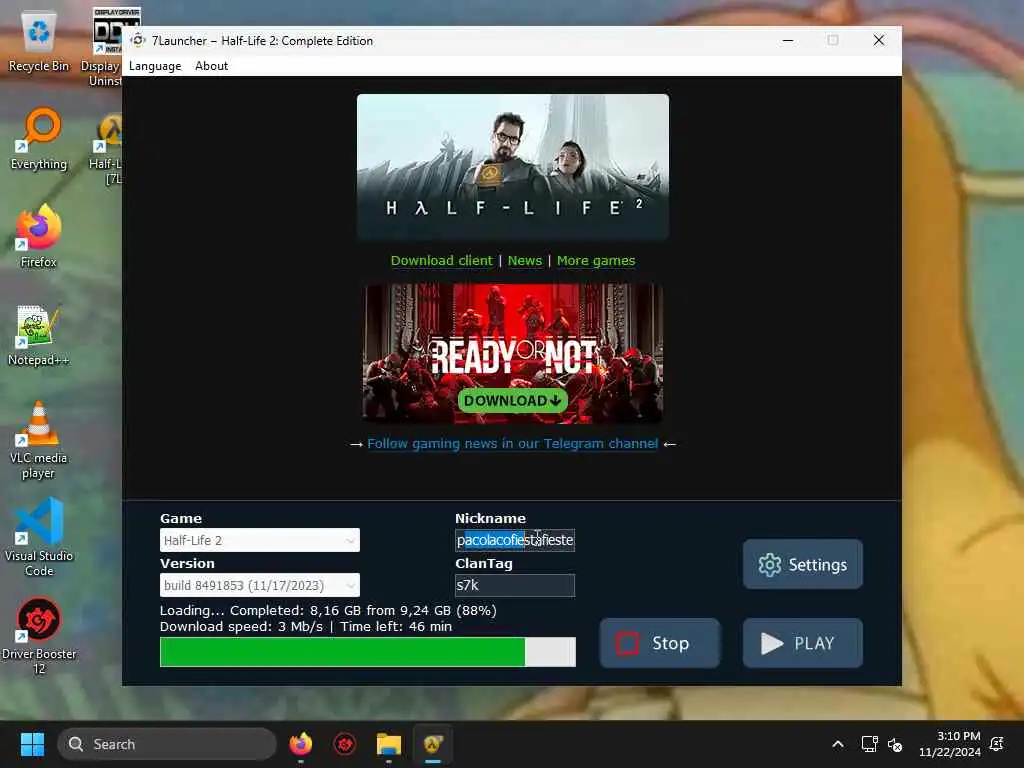Select the Recycle Bin desktop icon
Image resolution: width=1024 pixels, height=768 pixels.
[x=39, y=41]
